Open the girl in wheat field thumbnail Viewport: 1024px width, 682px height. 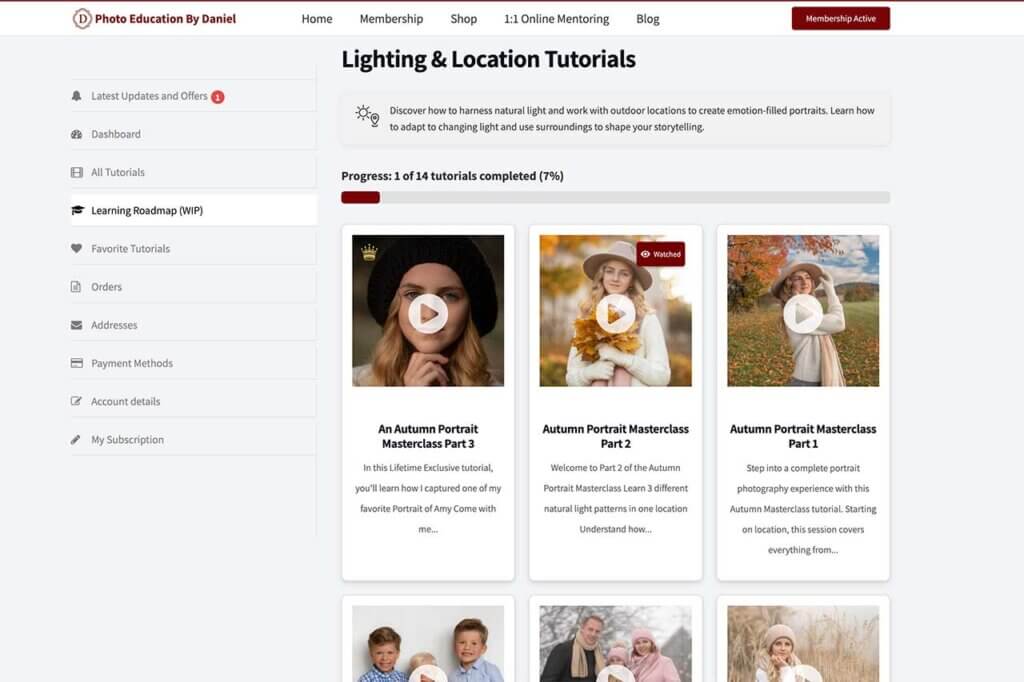coord(803,643)
